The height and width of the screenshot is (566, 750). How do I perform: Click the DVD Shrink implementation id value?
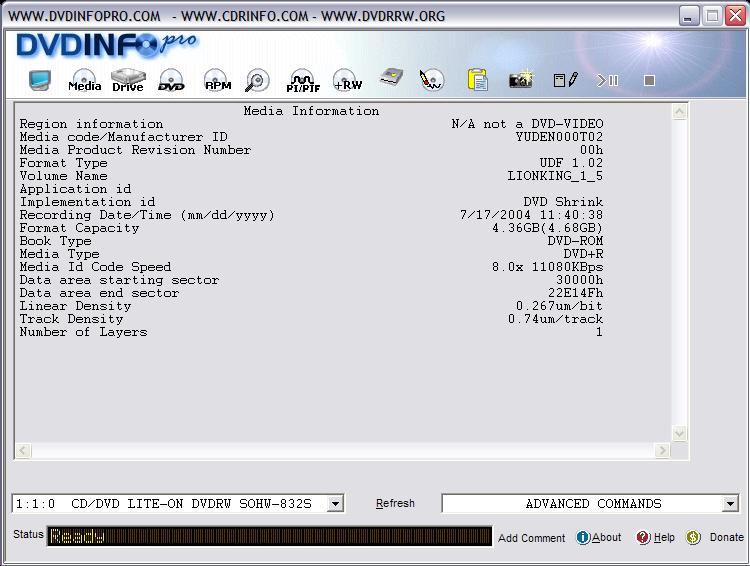[x=563, y=202]
